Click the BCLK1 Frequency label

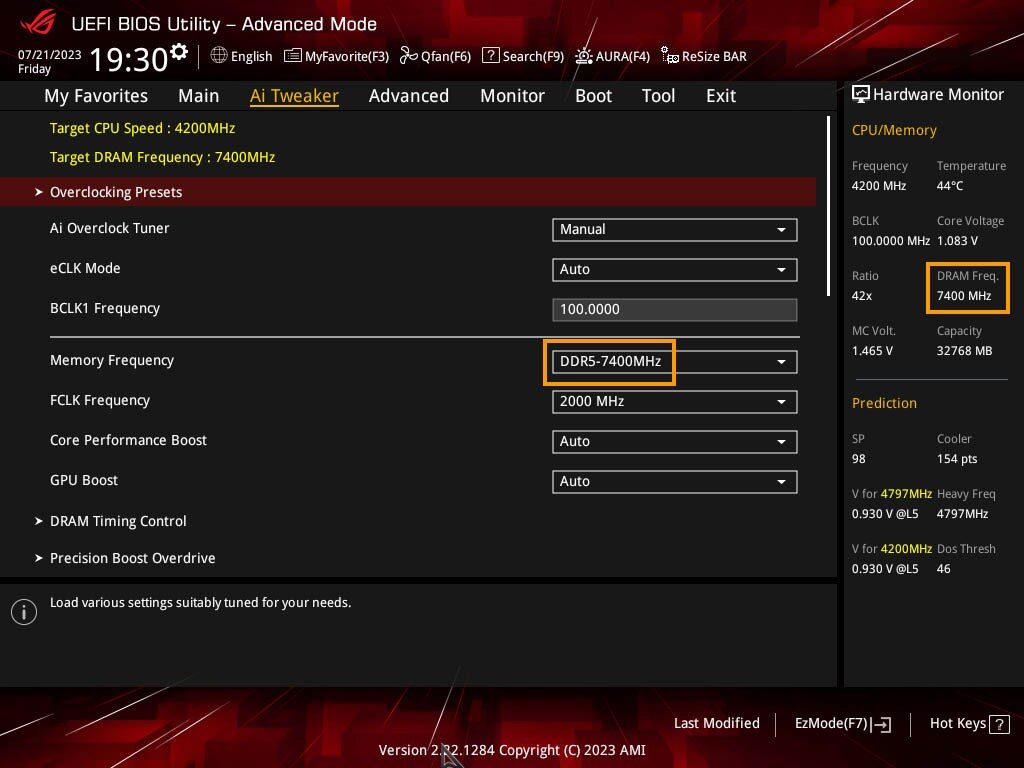104,308
